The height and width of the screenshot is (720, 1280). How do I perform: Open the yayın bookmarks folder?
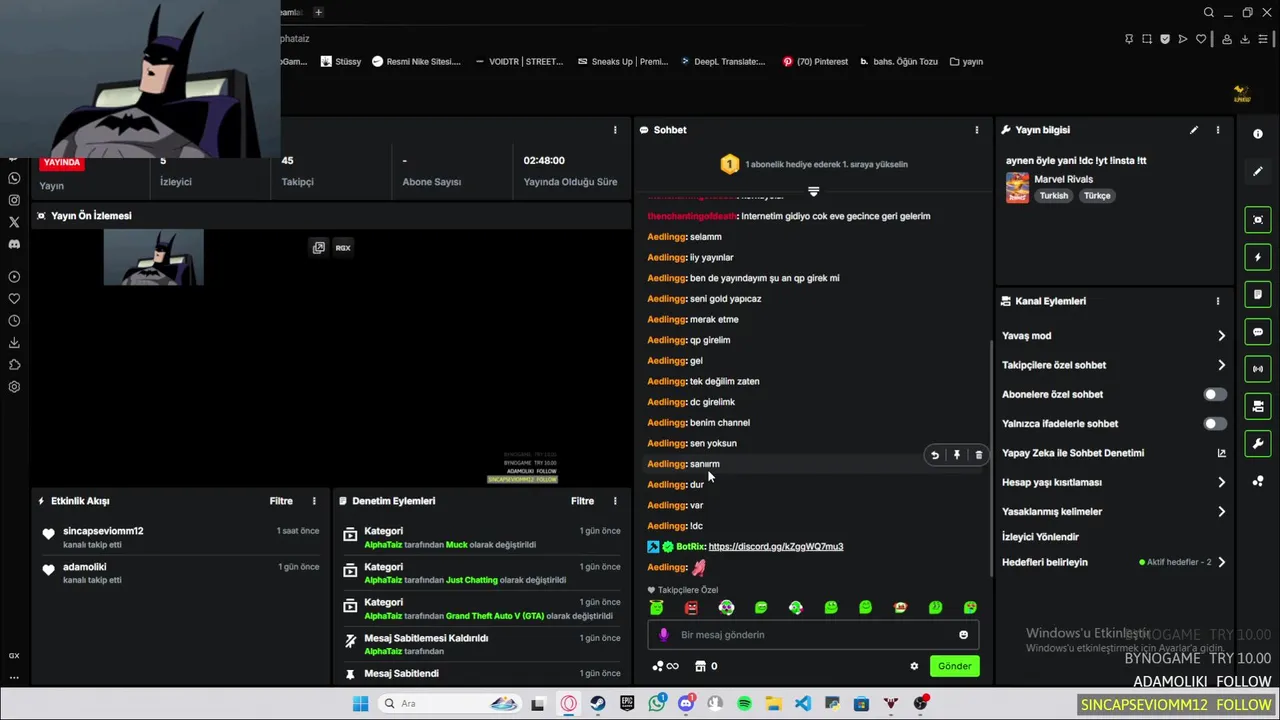coord(966,61)
